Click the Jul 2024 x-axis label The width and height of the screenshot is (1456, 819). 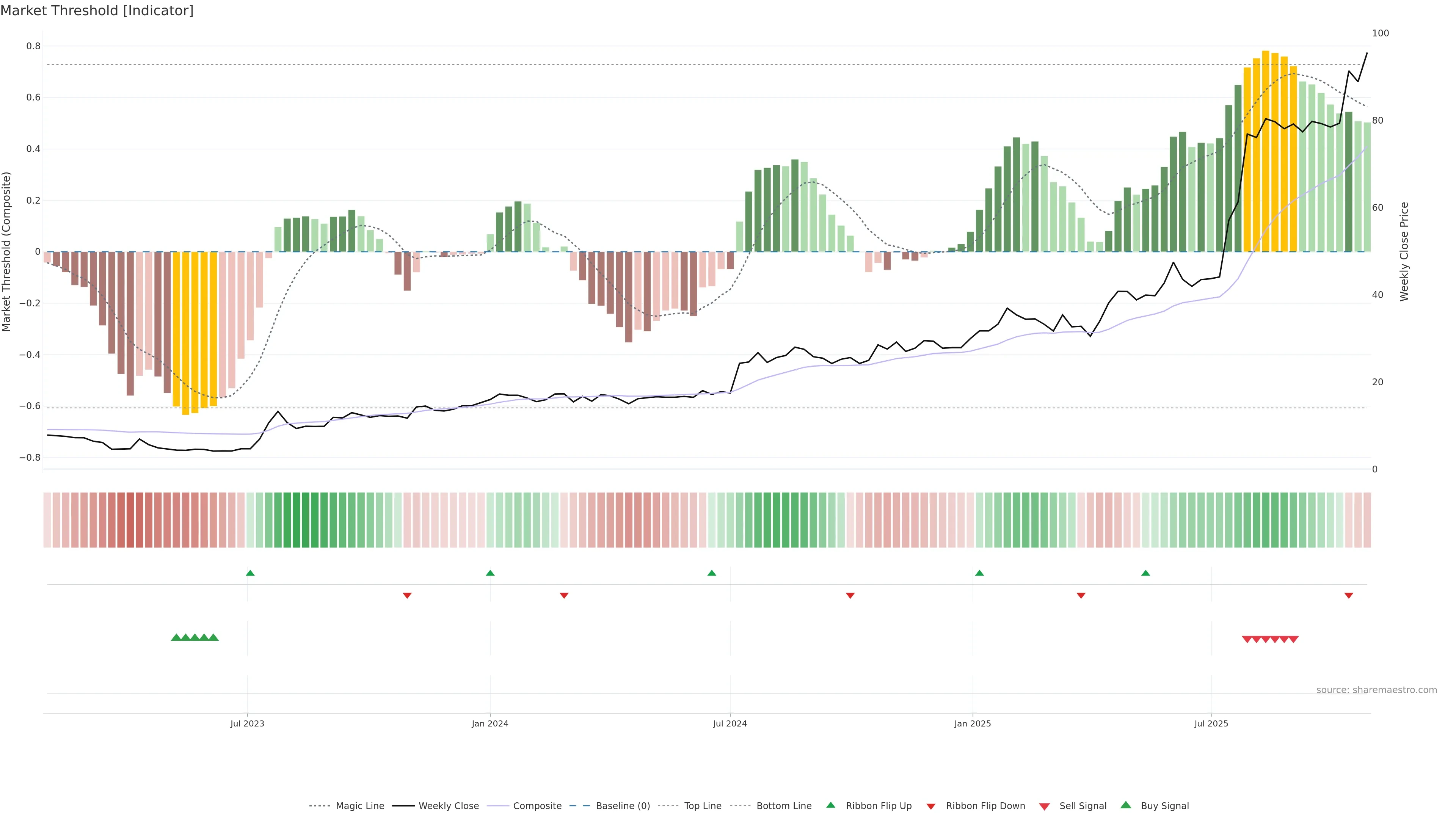(x=730, y=723)
